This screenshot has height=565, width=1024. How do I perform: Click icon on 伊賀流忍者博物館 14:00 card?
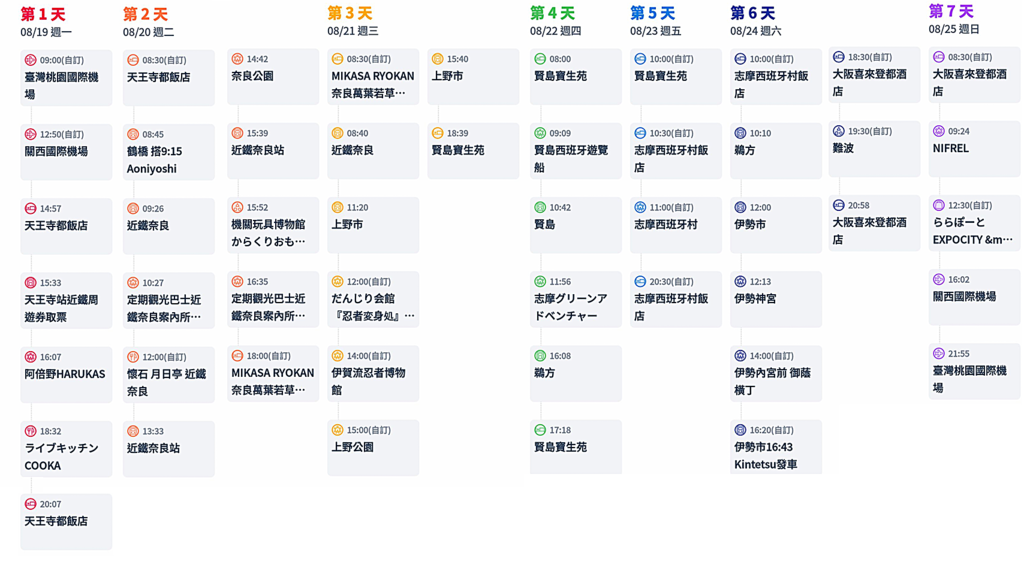click(338, 356)
